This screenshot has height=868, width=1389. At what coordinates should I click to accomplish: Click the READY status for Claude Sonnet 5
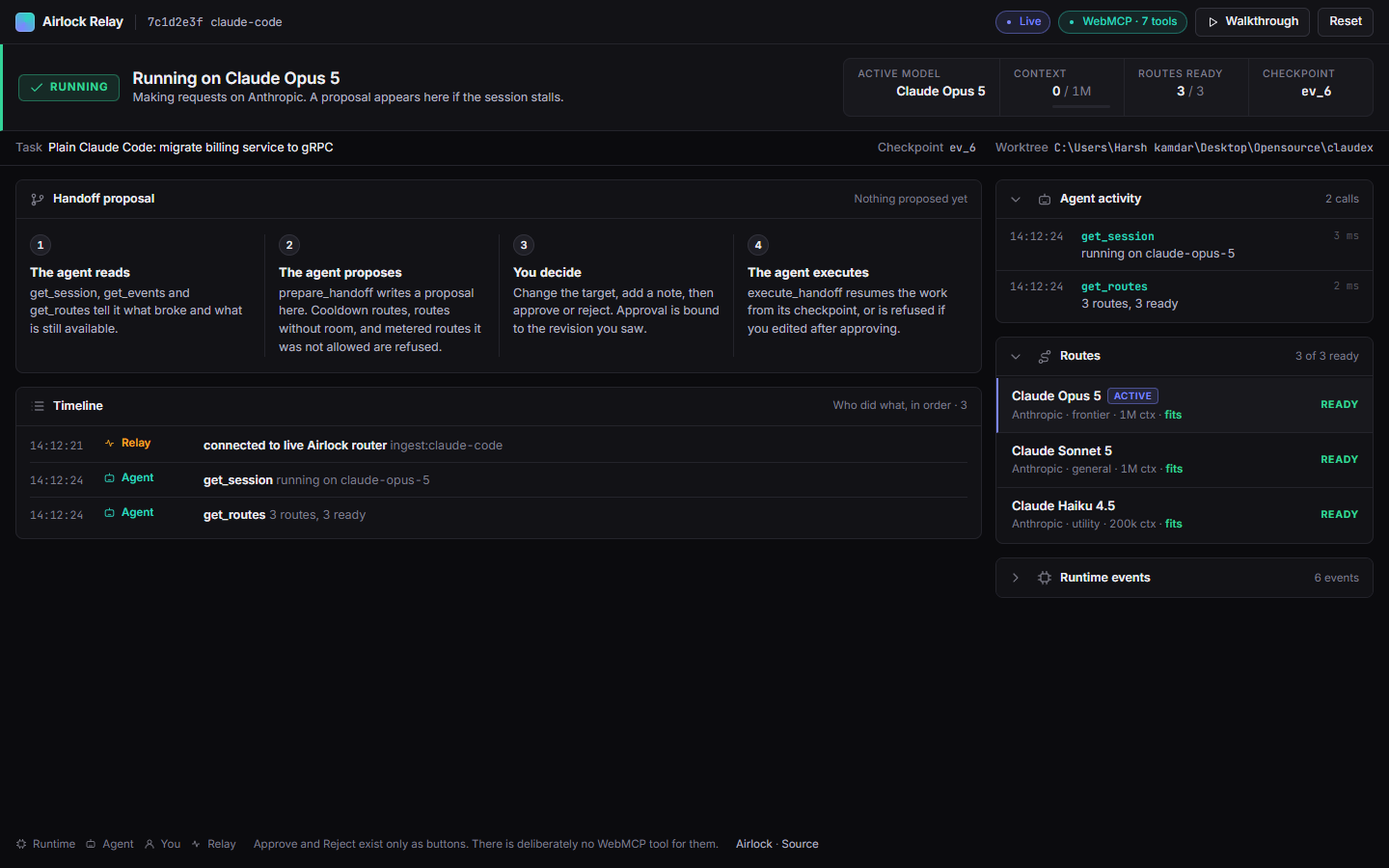1339,460
